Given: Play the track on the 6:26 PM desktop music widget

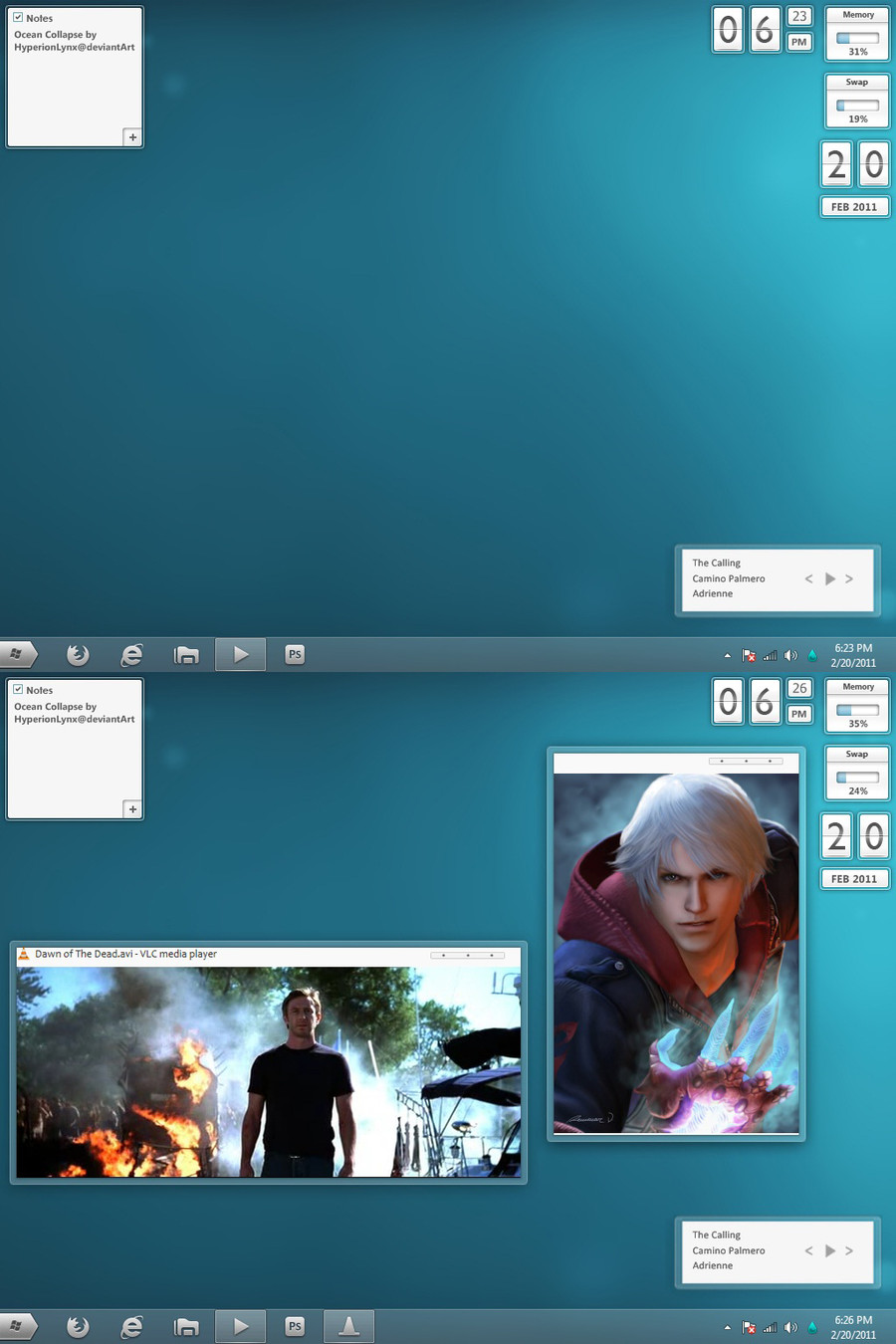Looking at the screenshot, I should [830, 1250].
